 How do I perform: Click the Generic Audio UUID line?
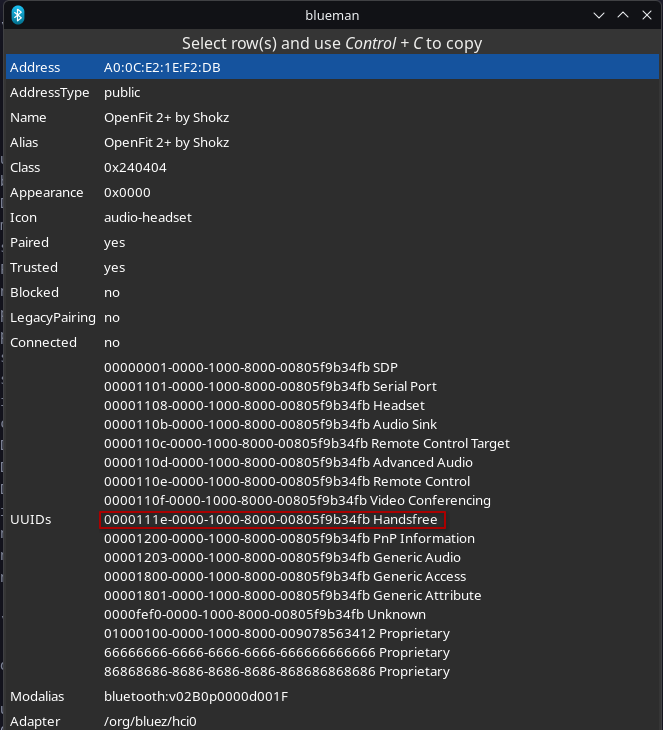282,558
